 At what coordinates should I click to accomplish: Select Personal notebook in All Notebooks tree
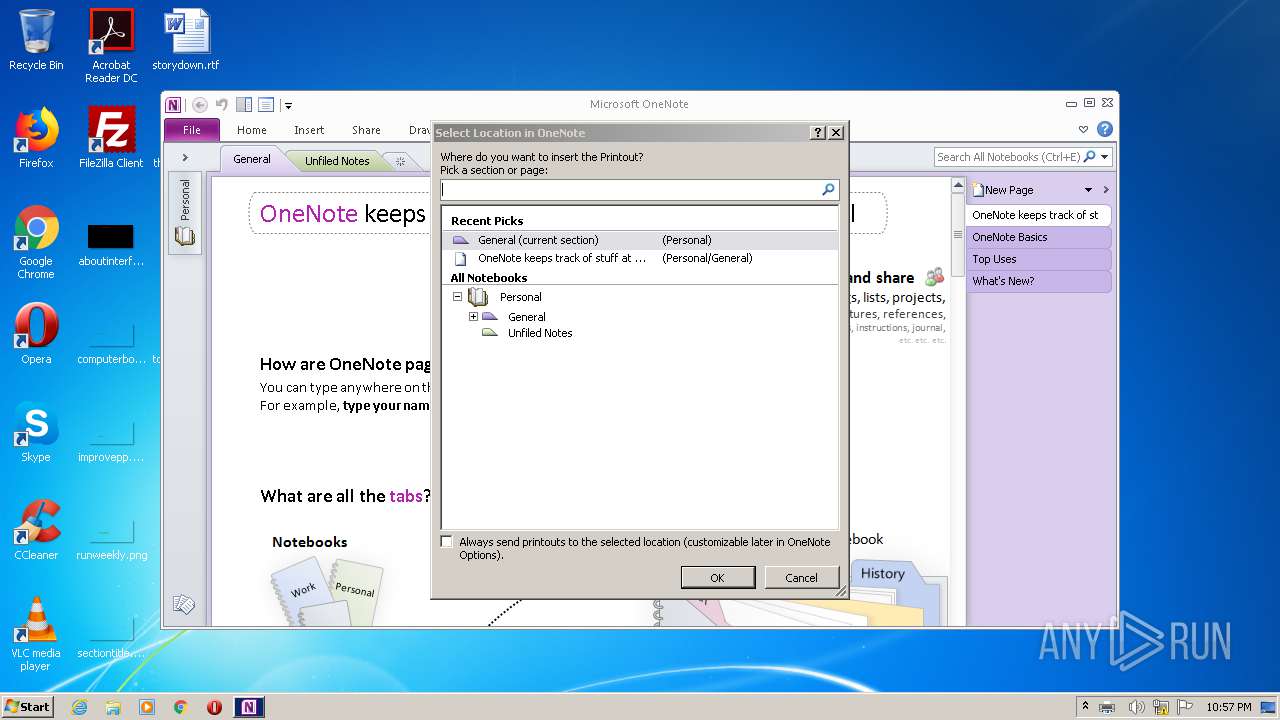click(x=521, y=297)
